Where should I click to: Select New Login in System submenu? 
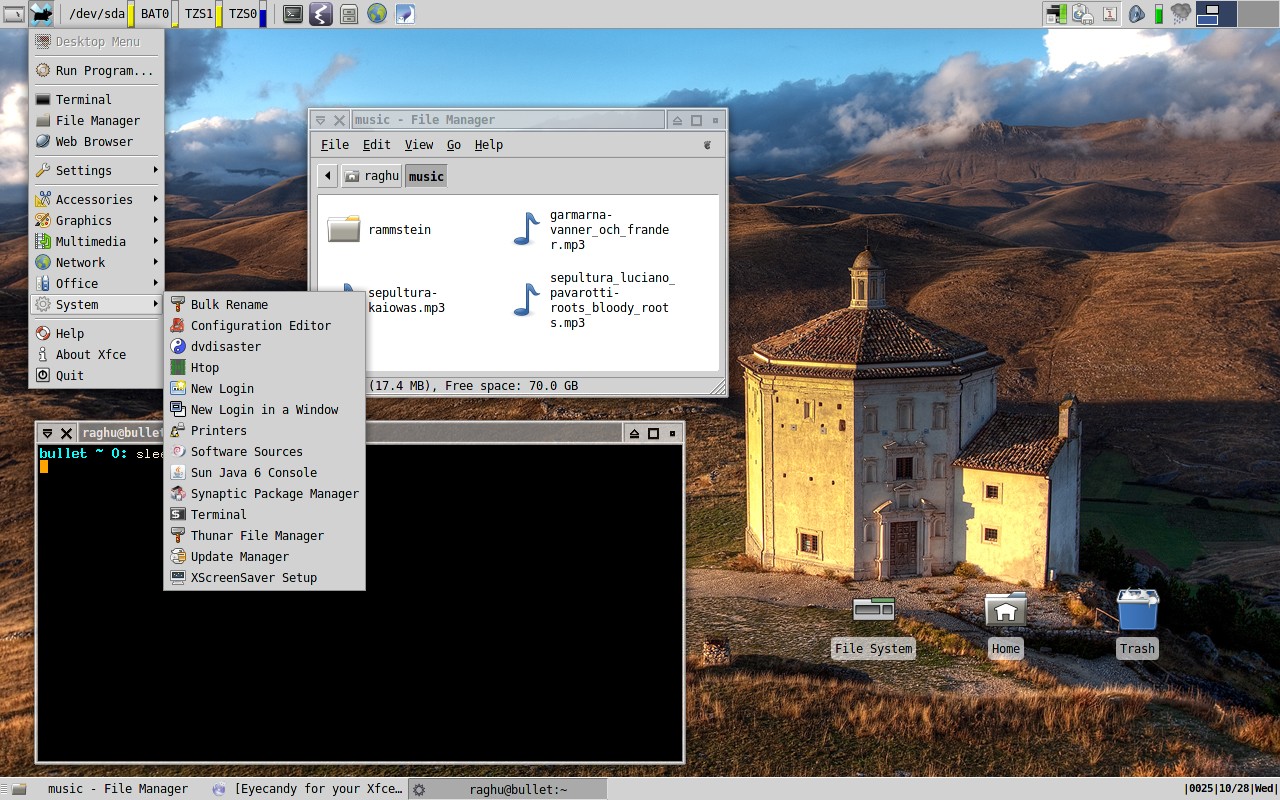264,389
